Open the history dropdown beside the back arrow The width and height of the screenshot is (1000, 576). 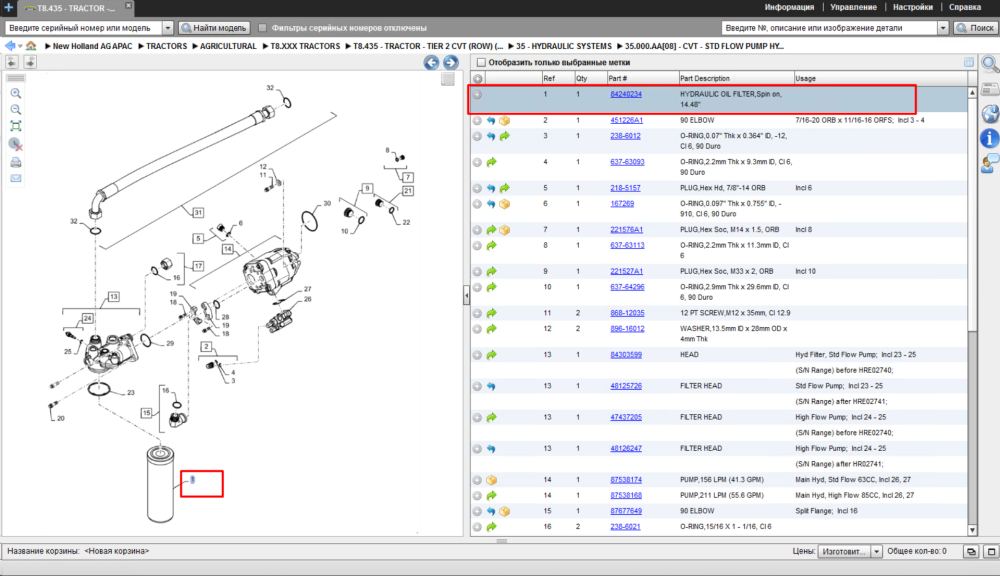click(x=20, y=46)
